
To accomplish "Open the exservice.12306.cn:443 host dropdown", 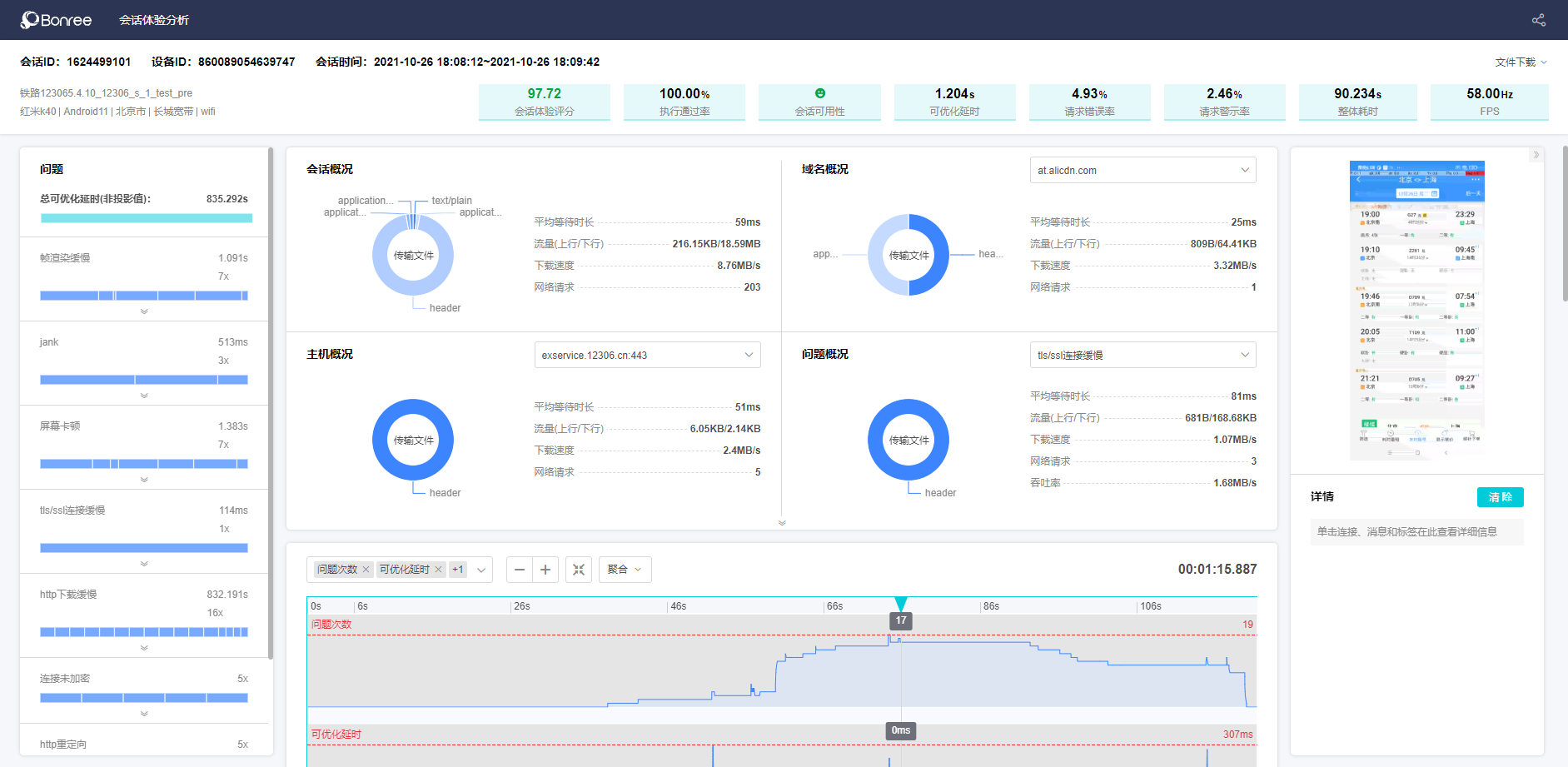I will [647, 356].
